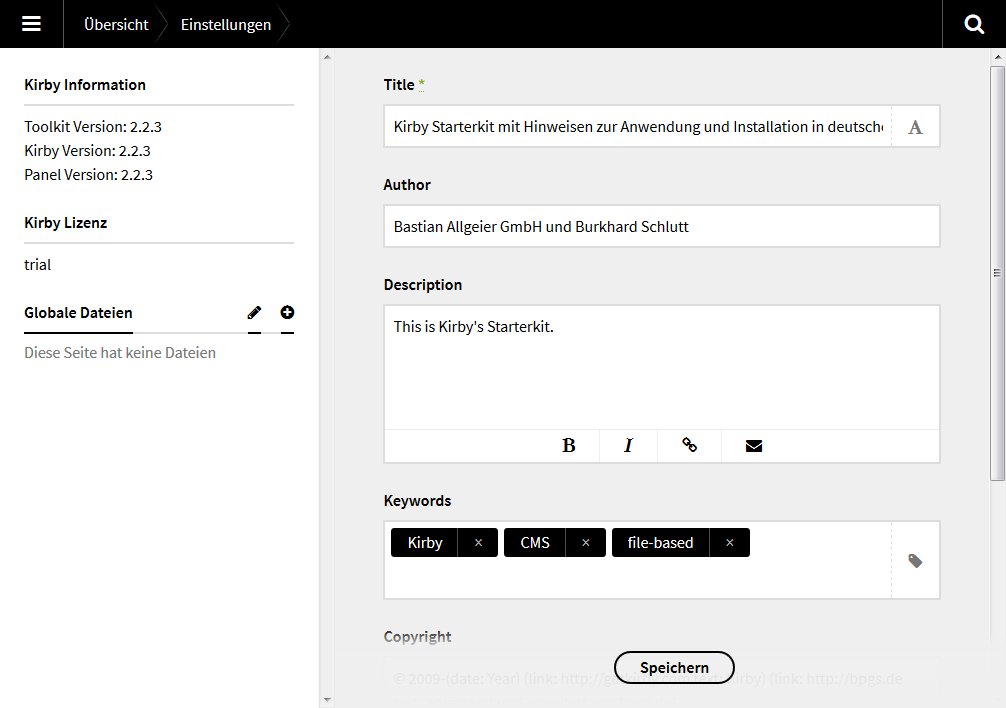This screenshot has height=708, width=1006.
Task: Click the right-side vertical scrollbar
Action: click(996, 270)
